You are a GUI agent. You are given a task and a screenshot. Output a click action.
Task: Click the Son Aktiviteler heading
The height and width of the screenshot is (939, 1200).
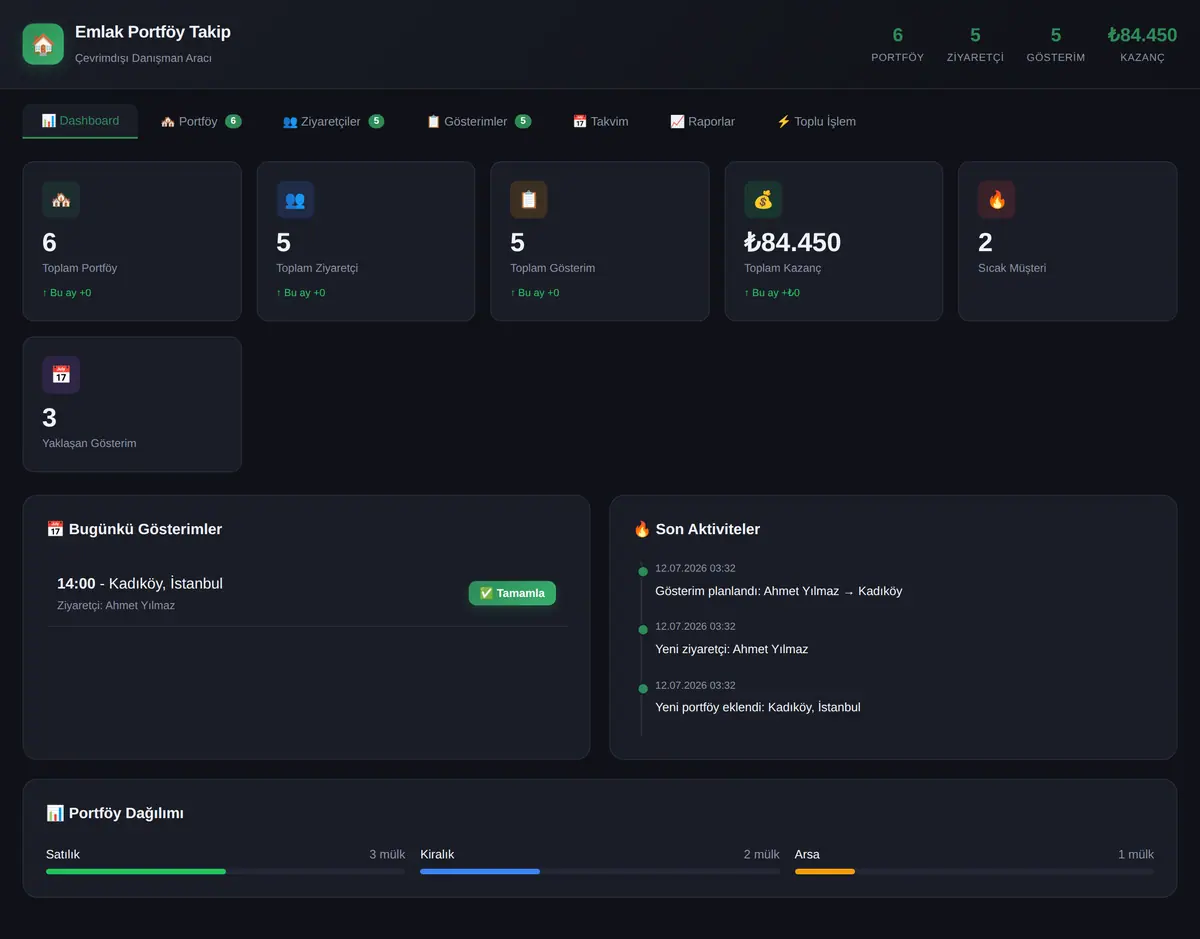click(697, 529)
